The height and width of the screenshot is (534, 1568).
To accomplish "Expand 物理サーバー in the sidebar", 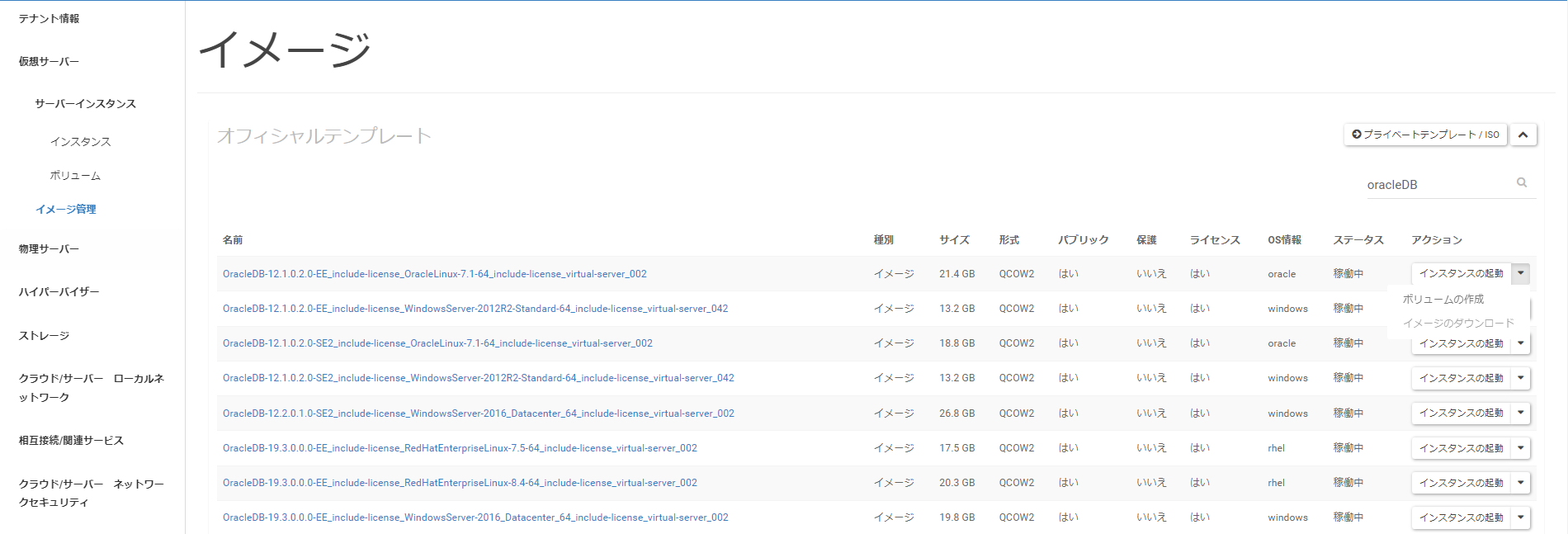I will coord(49,249).
